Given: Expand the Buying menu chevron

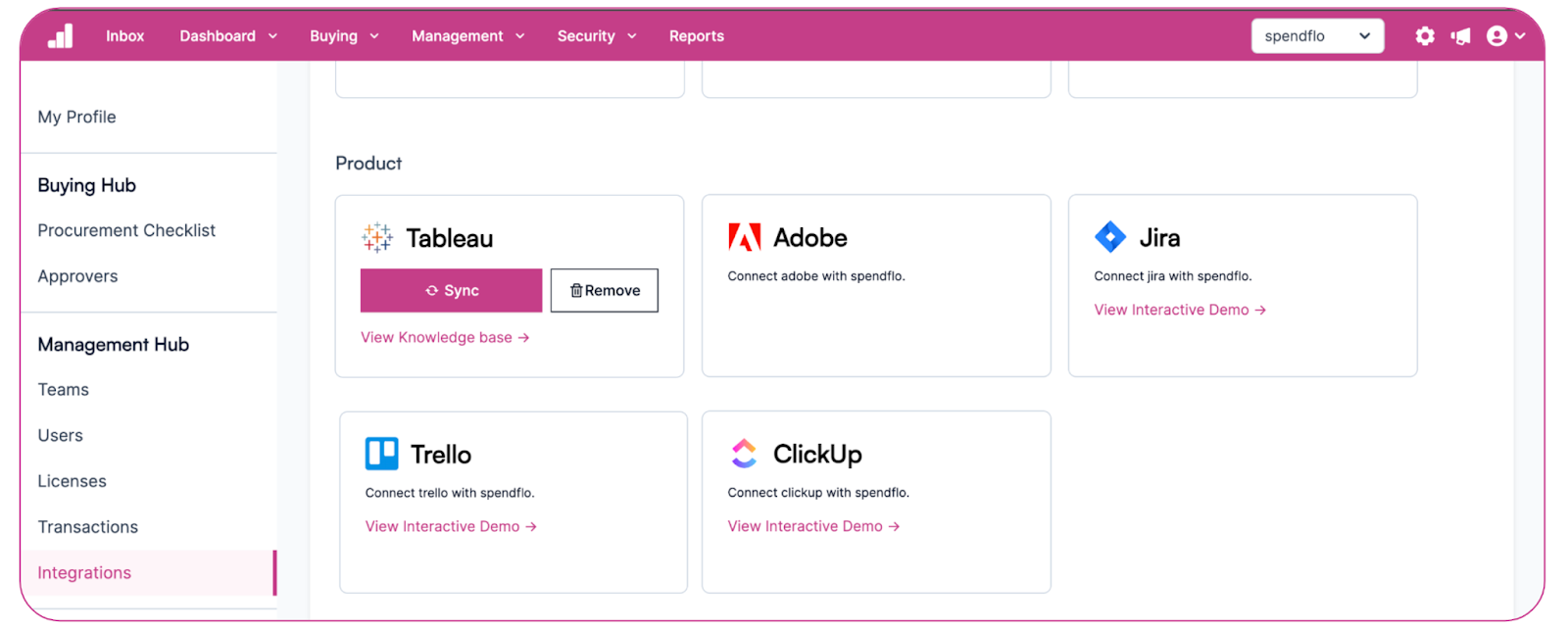Looking at the screenshot, I should pos(373,36).
